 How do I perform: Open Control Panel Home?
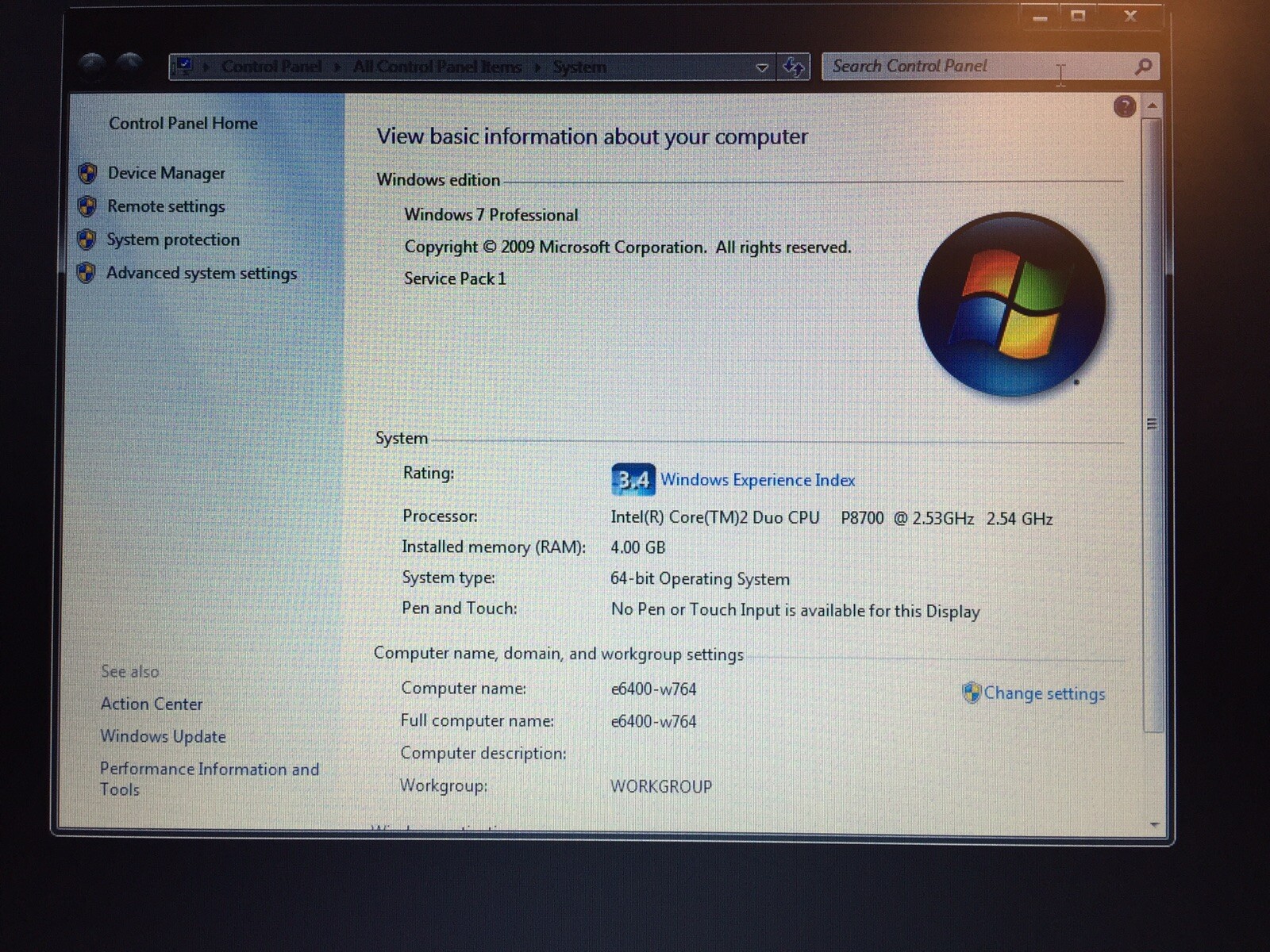183,123
